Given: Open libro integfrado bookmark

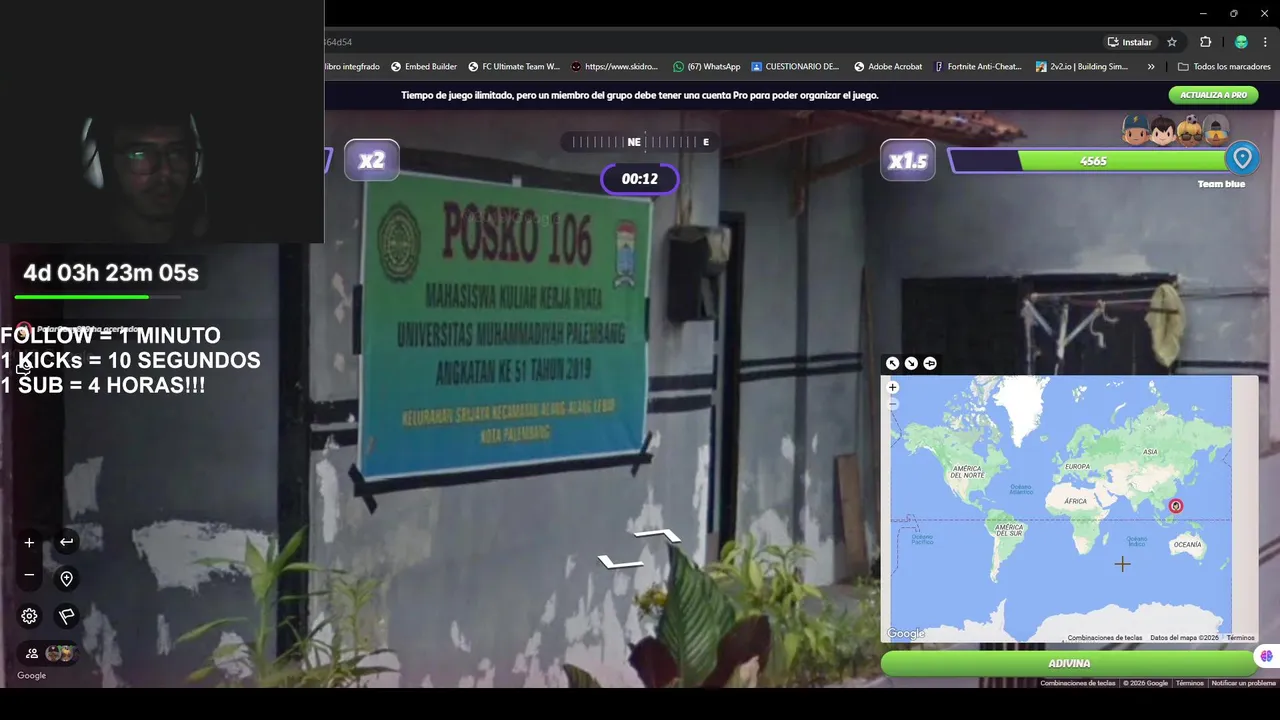Looking at the screenshot, I should coord(353,67).
